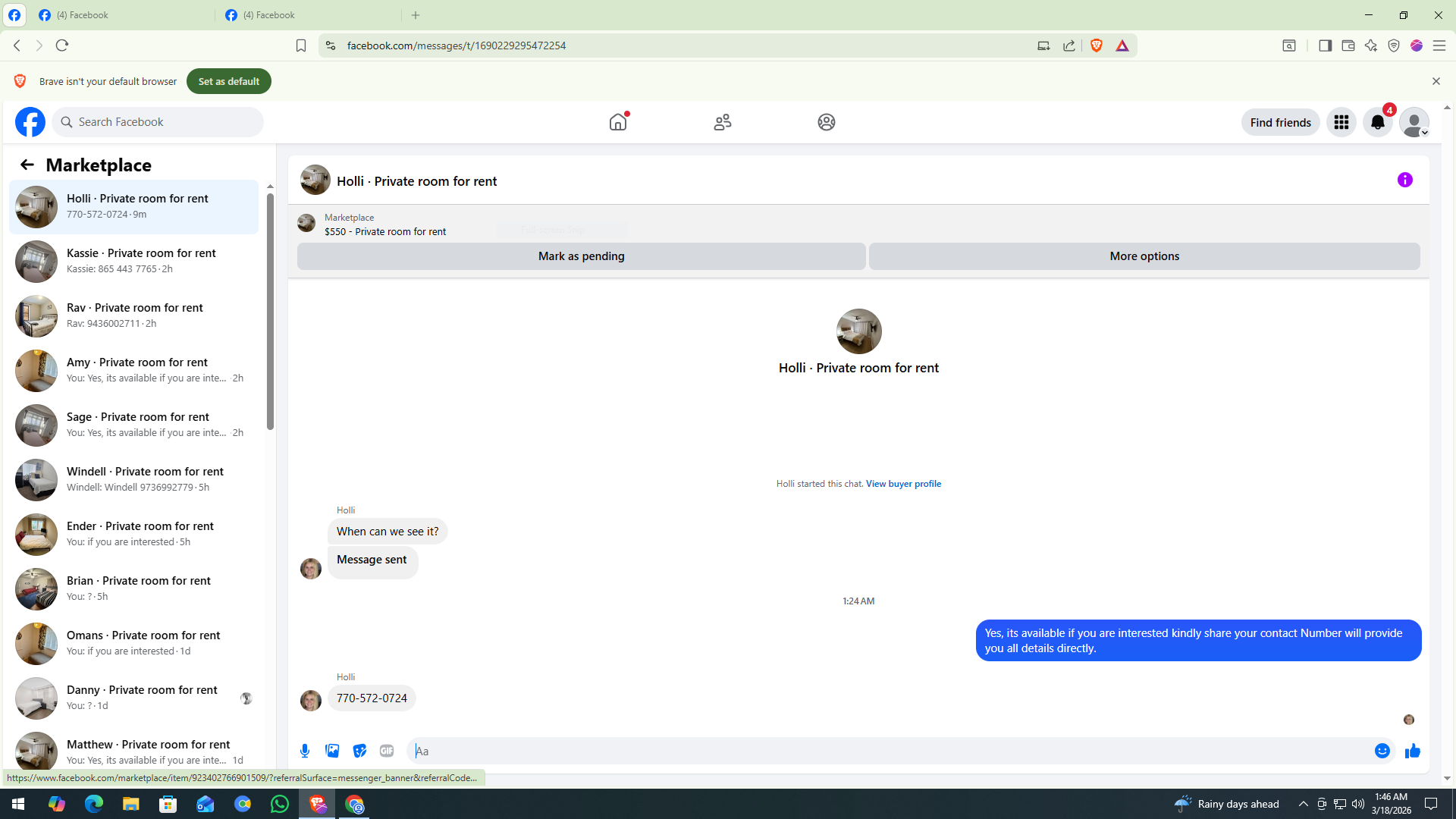1456x819 pixels.
Task: Open the account profile menu
Action: [x=1414, y=122]
